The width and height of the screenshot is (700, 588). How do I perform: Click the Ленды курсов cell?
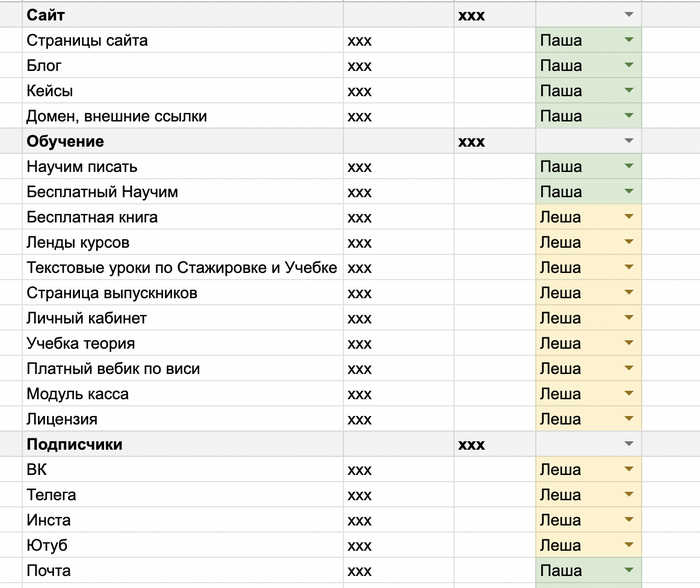(x=180, y=242)
